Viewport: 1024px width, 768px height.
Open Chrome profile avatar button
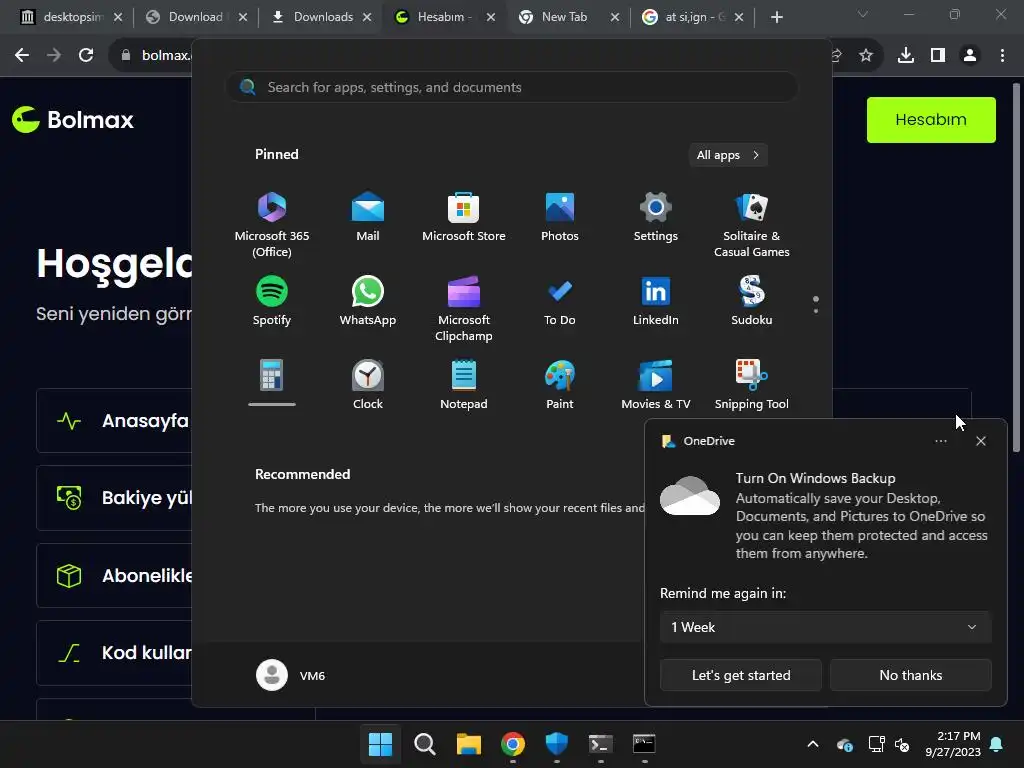click(x=970, y=56)
